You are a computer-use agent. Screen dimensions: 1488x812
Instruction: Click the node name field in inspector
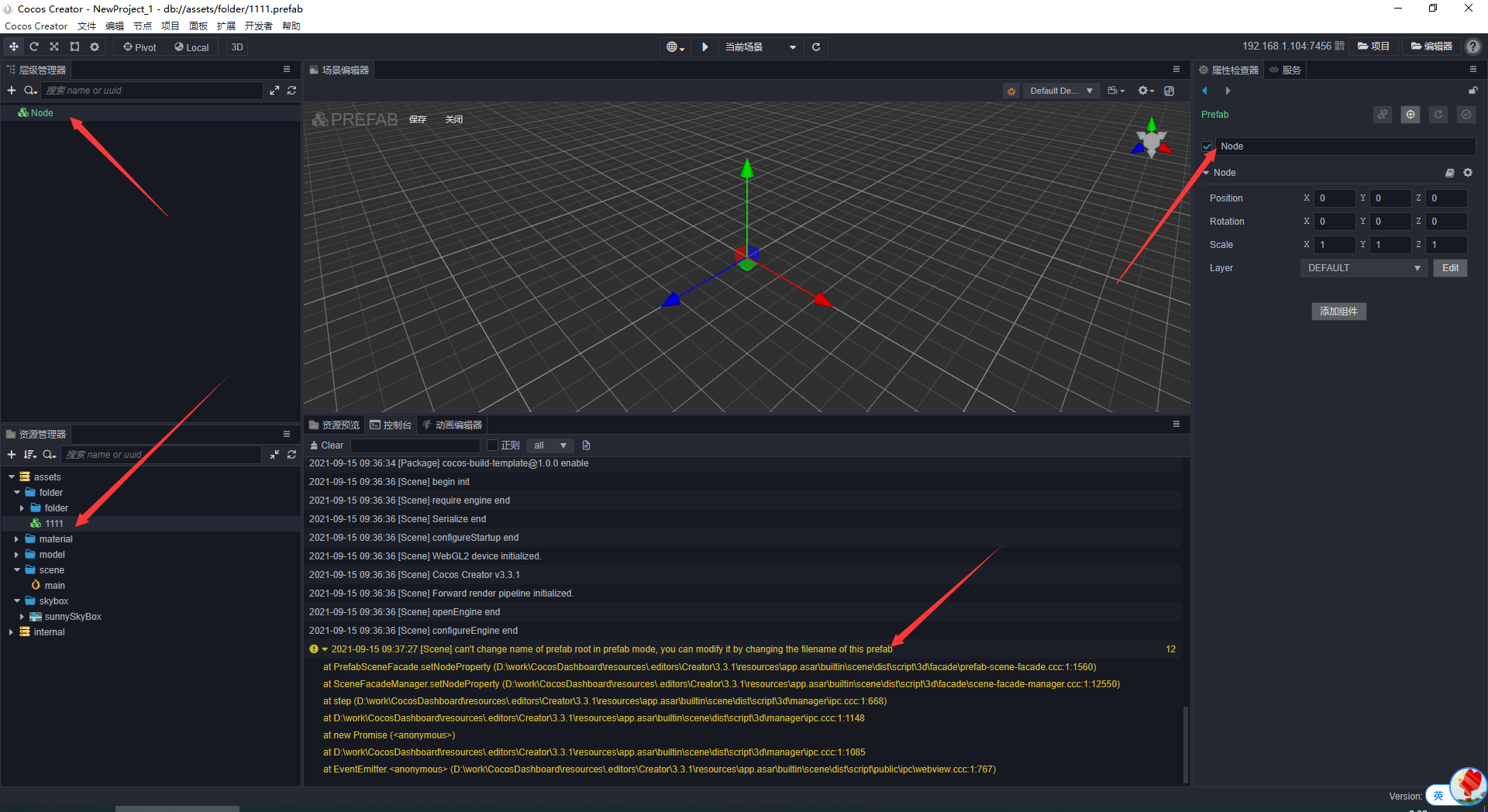pos(1345,146)
